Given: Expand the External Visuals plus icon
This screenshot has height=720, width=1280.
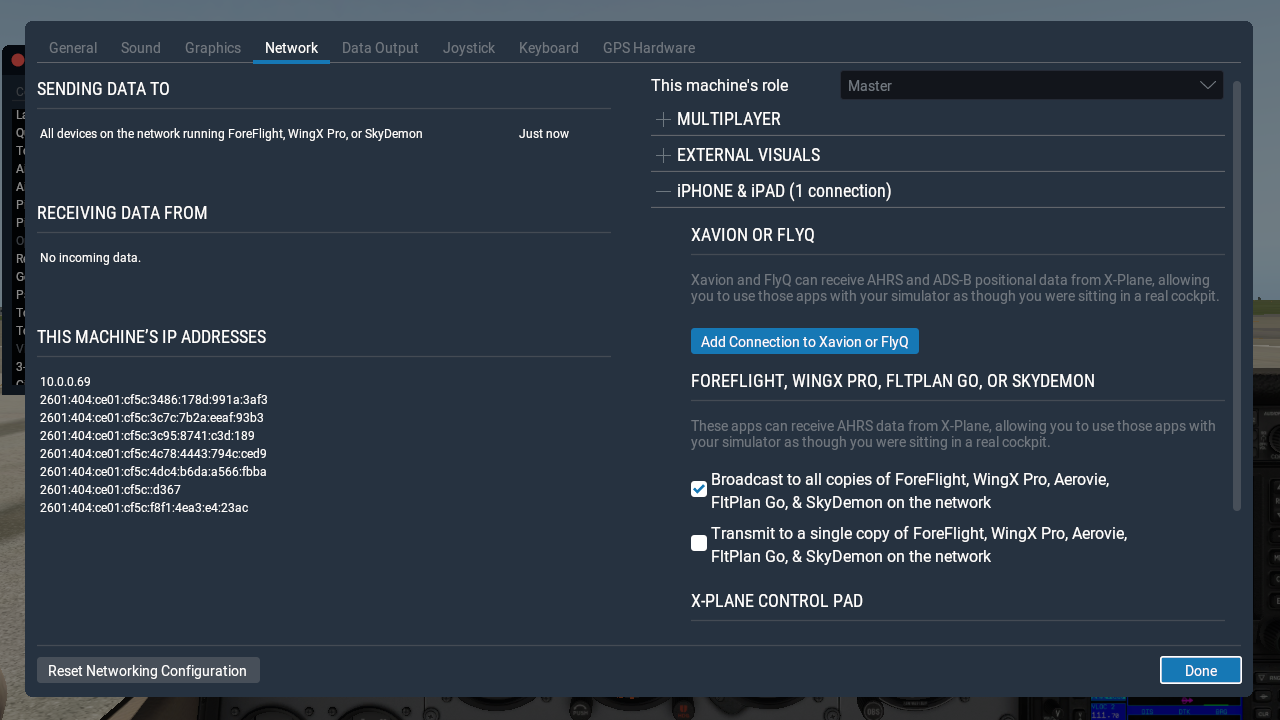Looking at the screenshot, I should 663,156.
